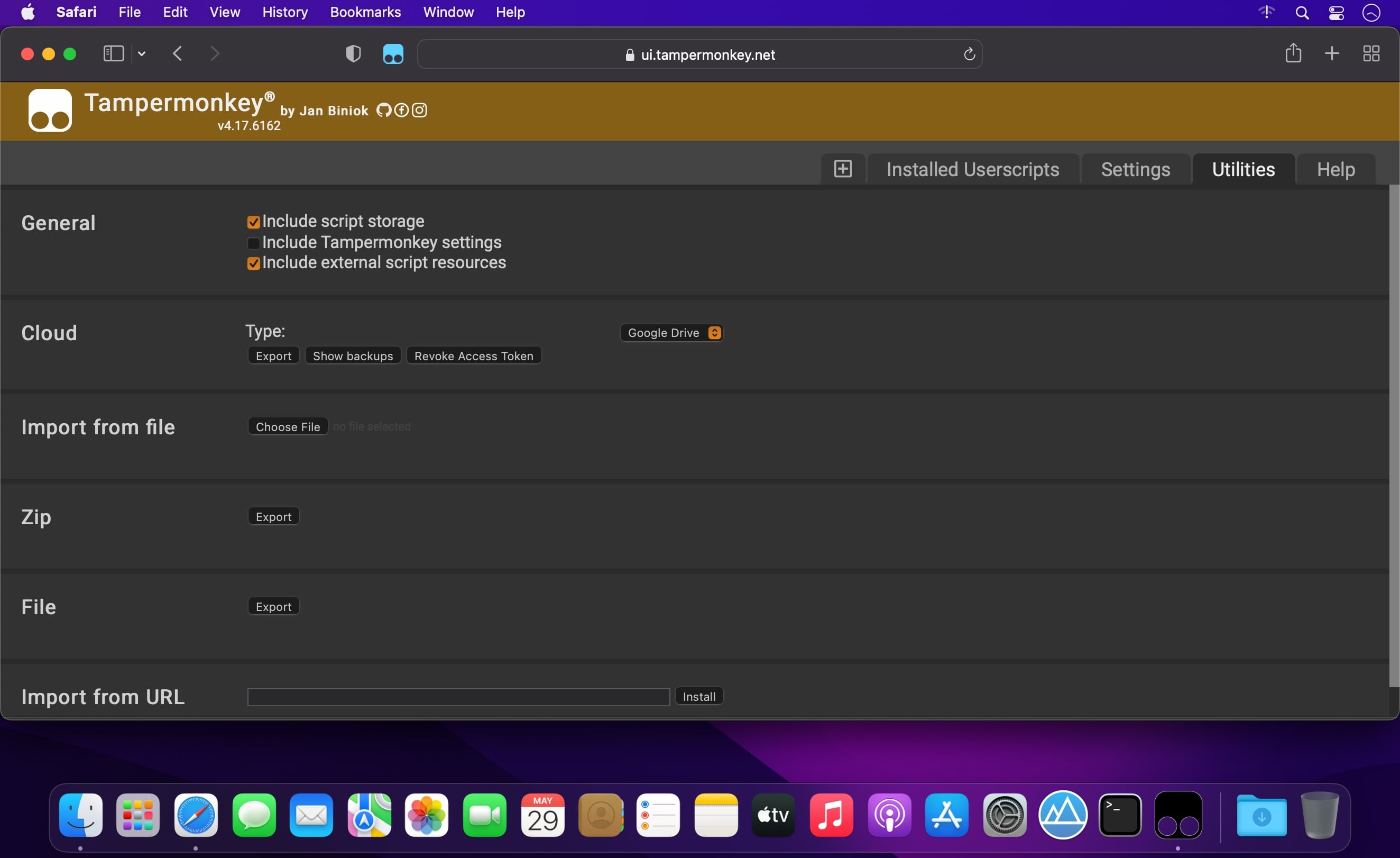Click Export in the Zip section

point(273,516)
